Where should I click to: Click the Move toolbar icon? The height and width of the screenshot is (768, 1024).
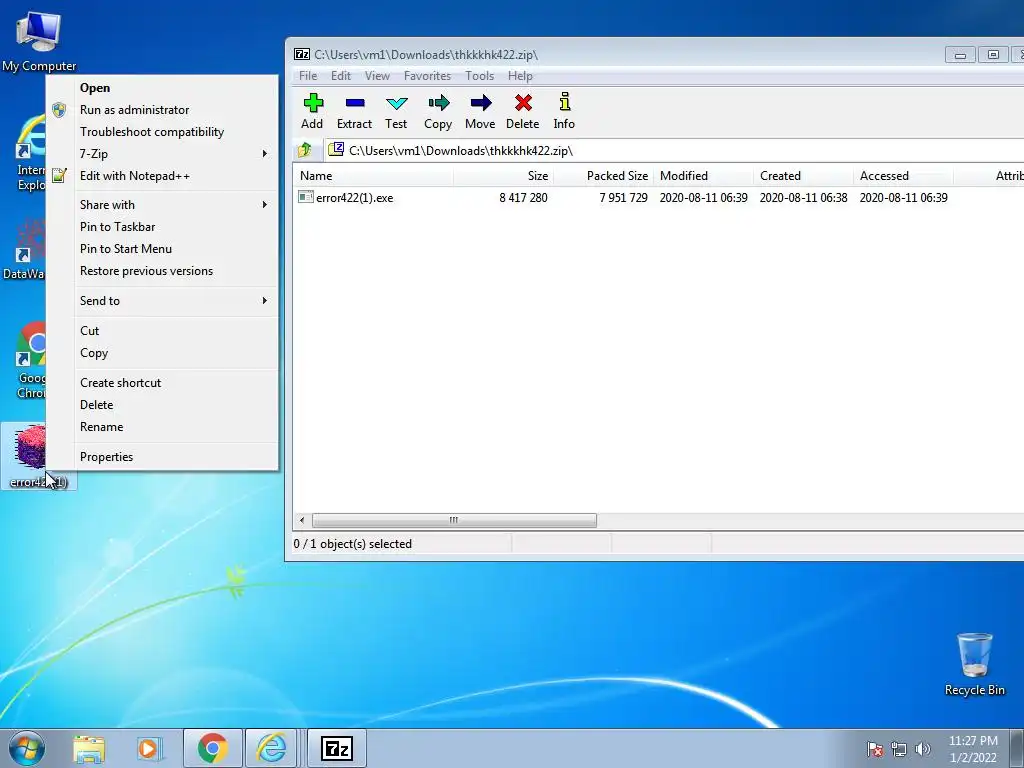pos(481,103)
